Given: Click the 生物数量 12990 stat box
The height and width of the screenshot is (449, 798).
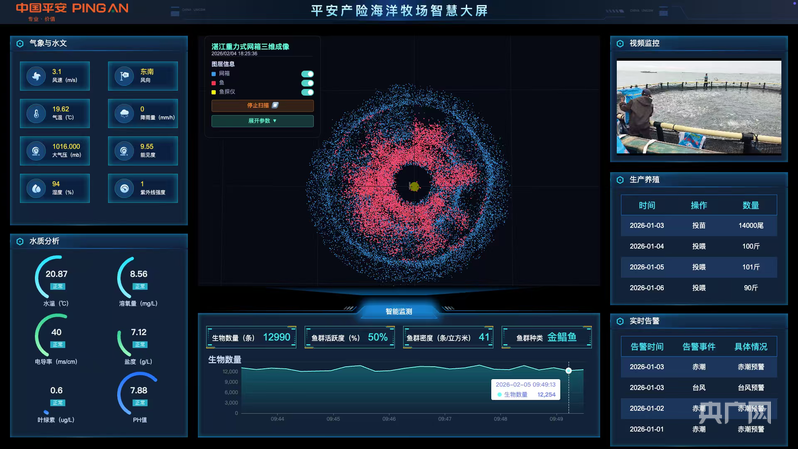Looking at the screenshot, I should [x=251, y=337].
